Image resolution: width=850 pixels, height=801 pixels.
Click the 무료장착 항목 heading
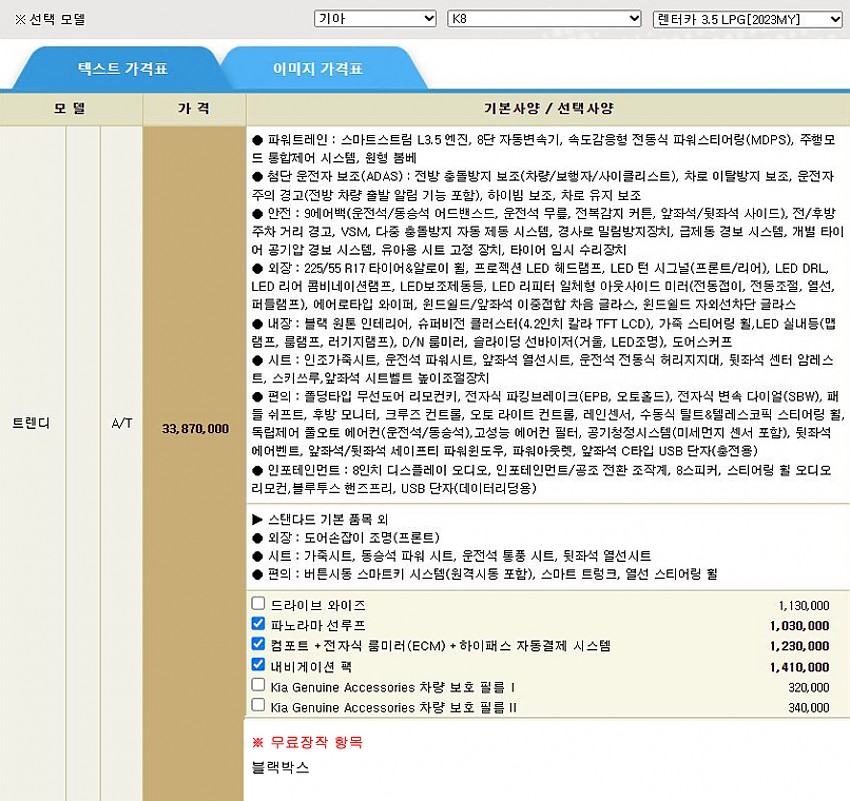pyautogui.click(x=307, y=742)
